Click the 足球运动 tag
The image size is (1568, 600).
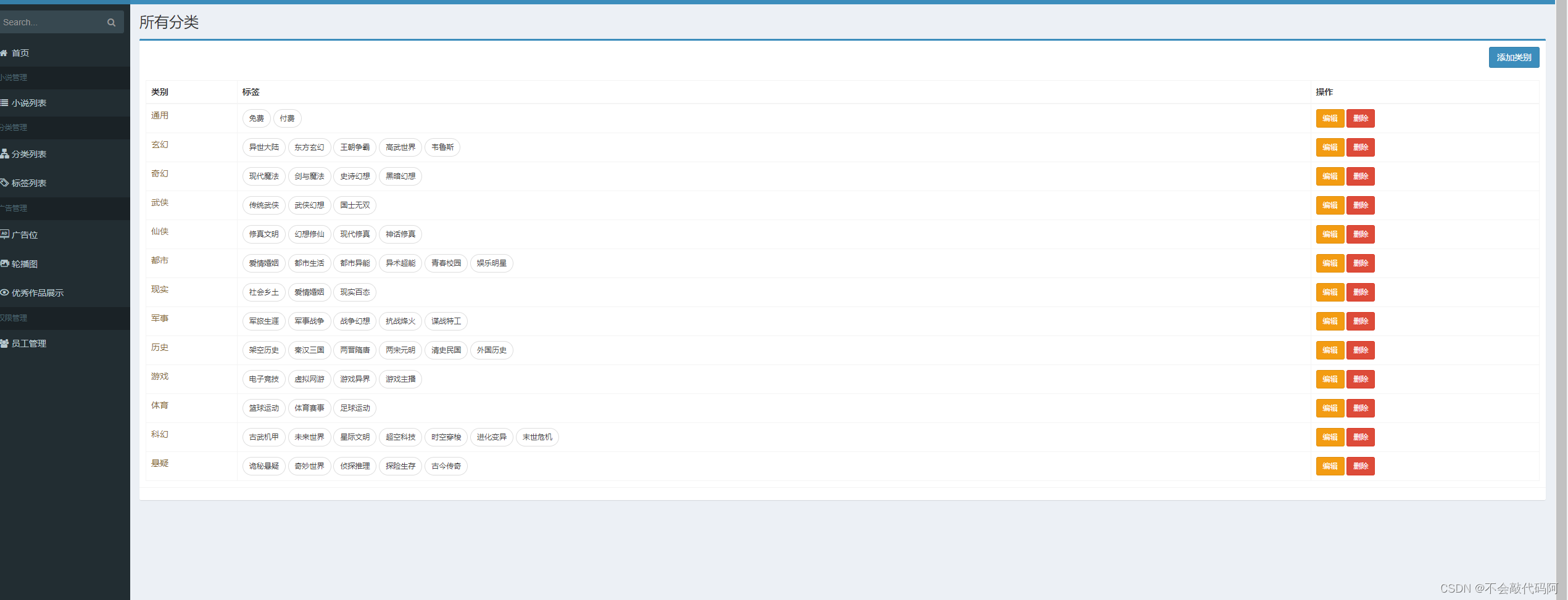[355, 408]
